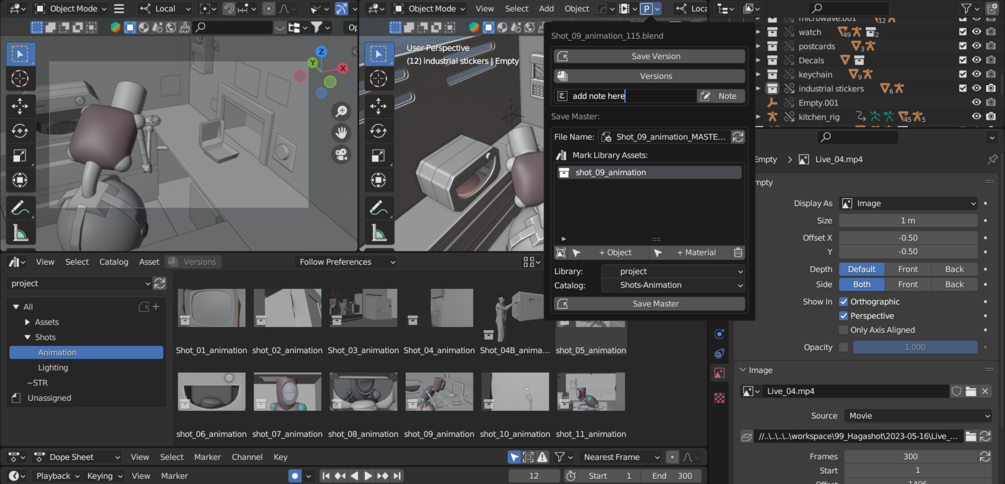Disable render for industrial stickers collection
This screenshot has width=1005, height=484.
coord(992,88)
